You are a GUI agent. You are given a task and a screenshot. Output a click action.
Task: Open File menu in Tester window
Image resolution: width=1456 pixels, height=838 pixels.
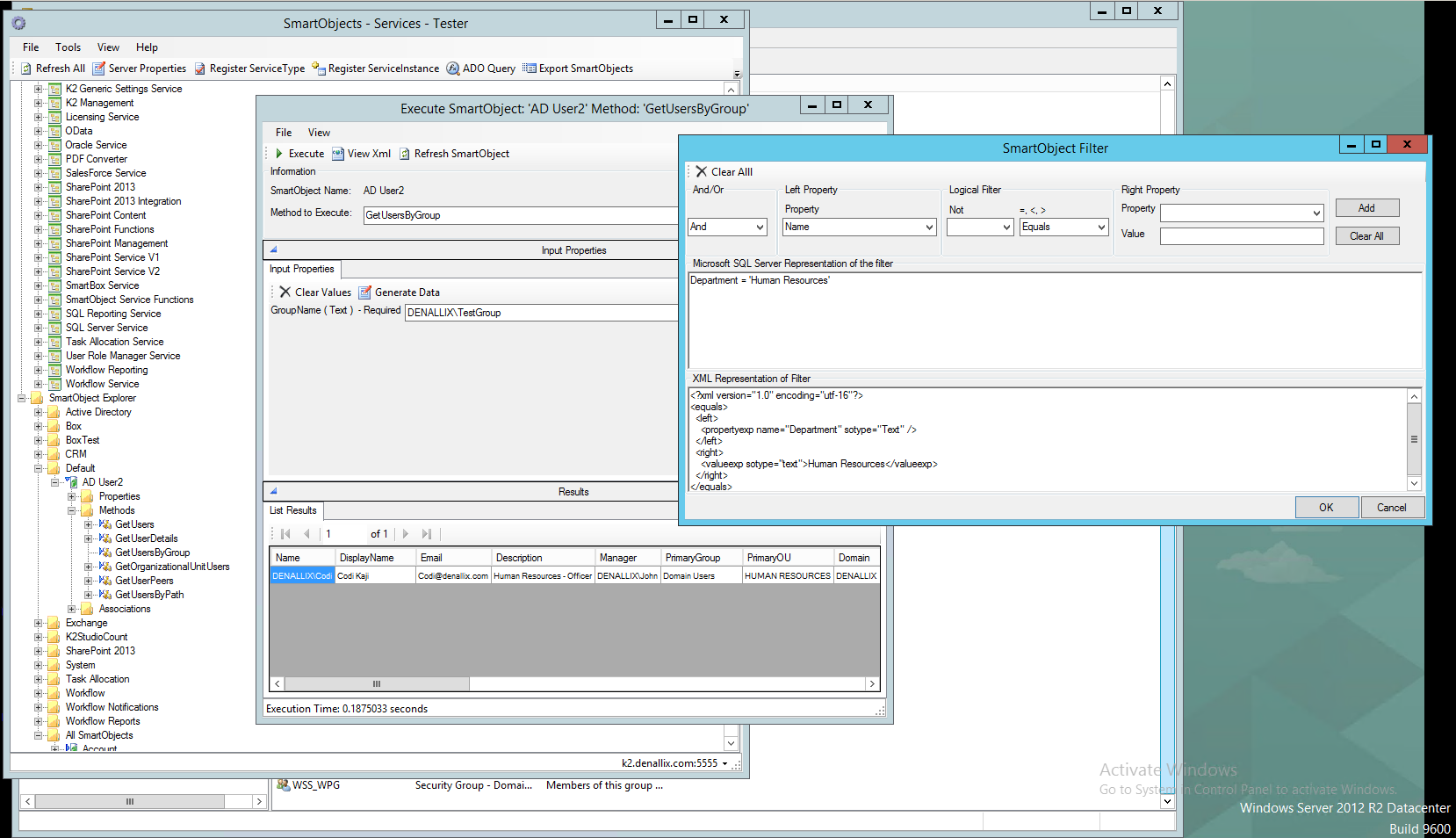pyautogui.click(x=31, y=47)
